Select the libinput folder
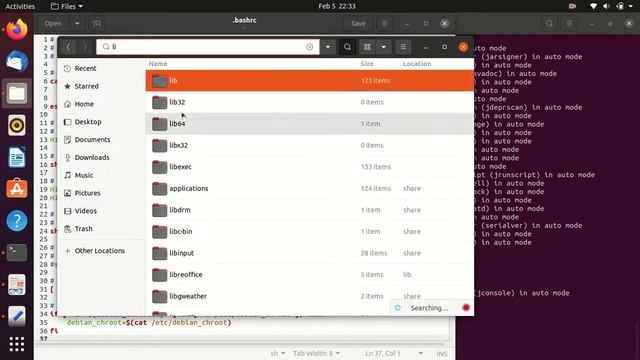The image size is (640, 360). [x=309, y=253]
